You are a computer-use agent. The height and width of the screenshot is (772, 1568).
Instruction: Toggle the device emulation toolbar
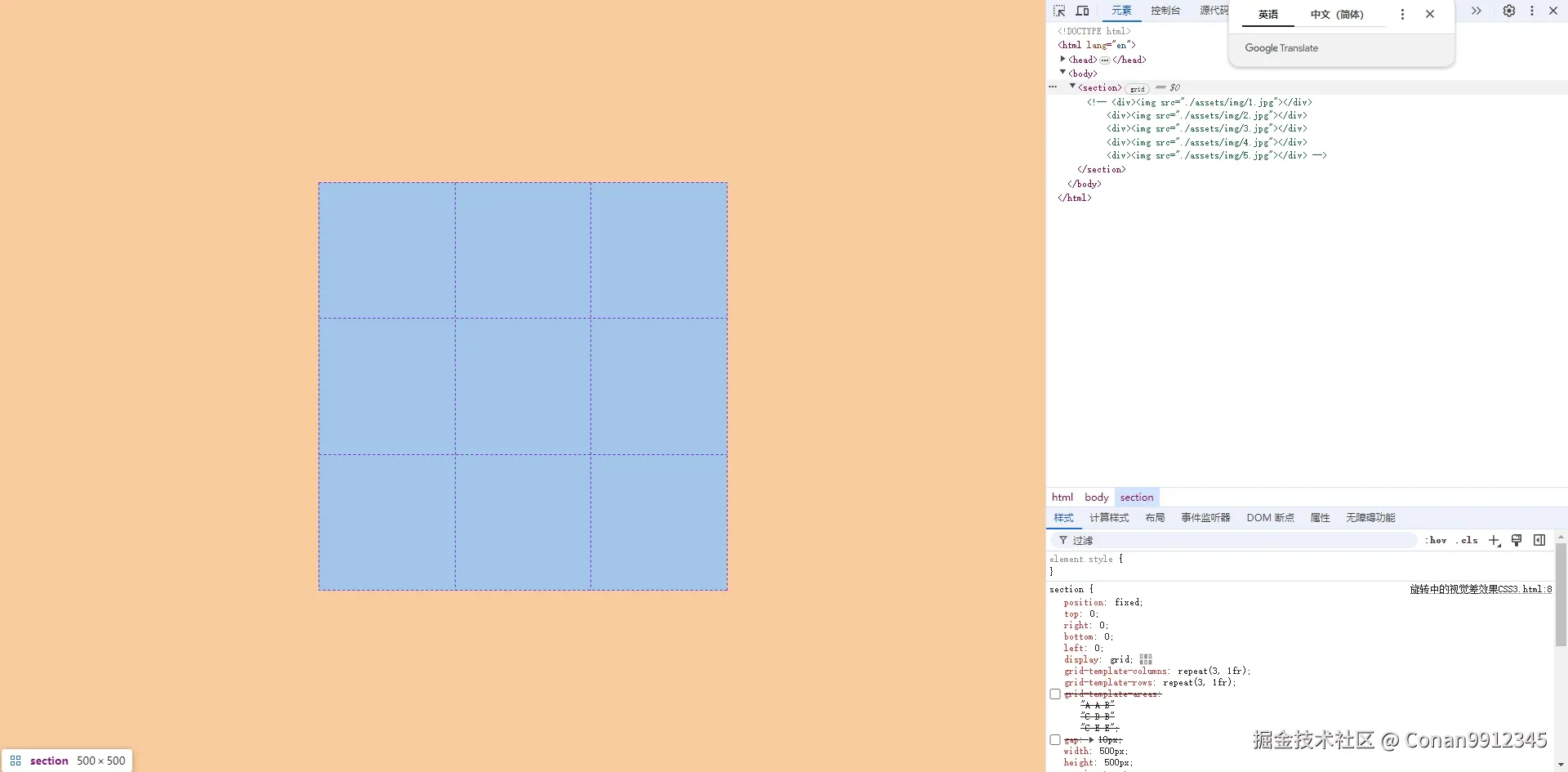[1082, 11]
